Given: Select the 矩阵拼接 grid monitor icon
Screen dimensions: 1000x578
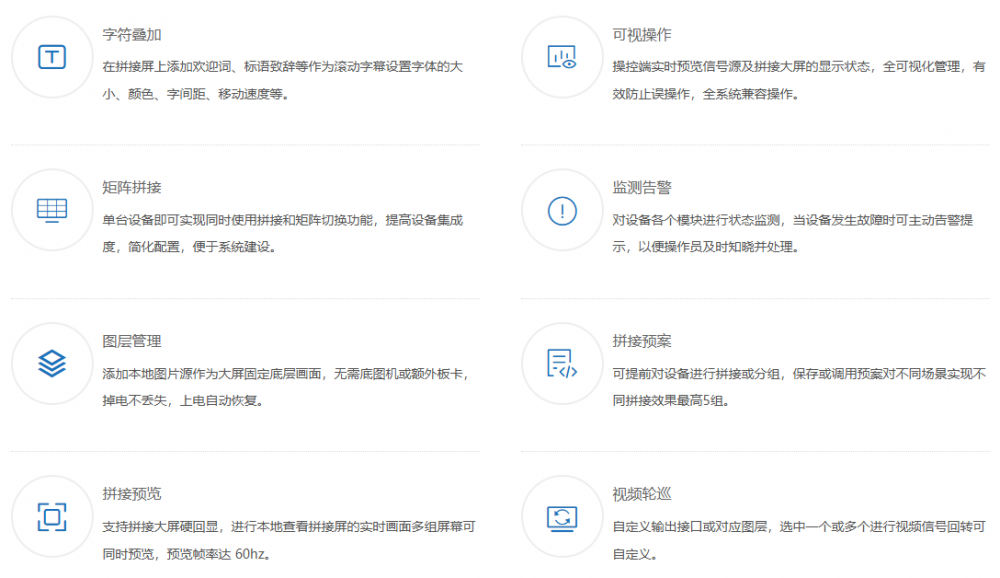Looking at the screenshot, I should tap(52, 210).
